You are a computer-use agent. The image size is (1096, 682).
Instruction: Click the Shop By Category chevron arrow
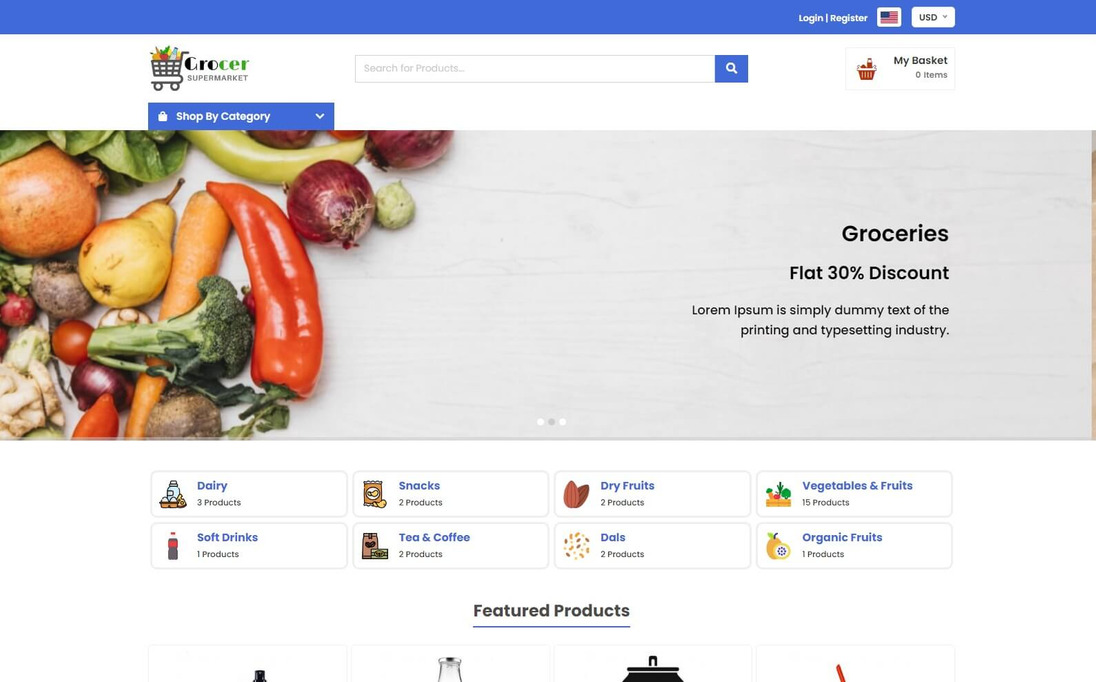319,116
